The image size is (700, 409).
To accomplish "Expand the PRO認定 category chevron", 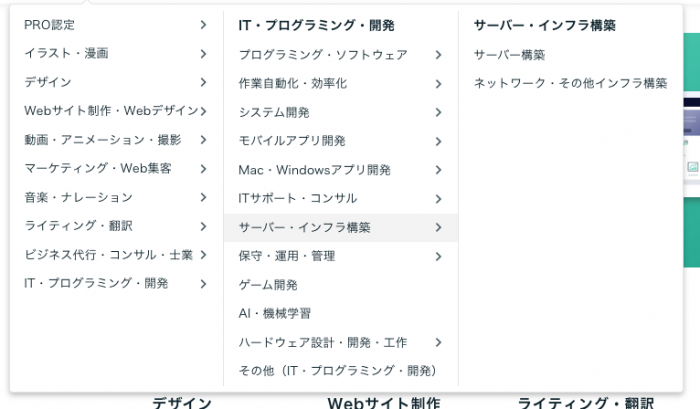I will point(203,24).
